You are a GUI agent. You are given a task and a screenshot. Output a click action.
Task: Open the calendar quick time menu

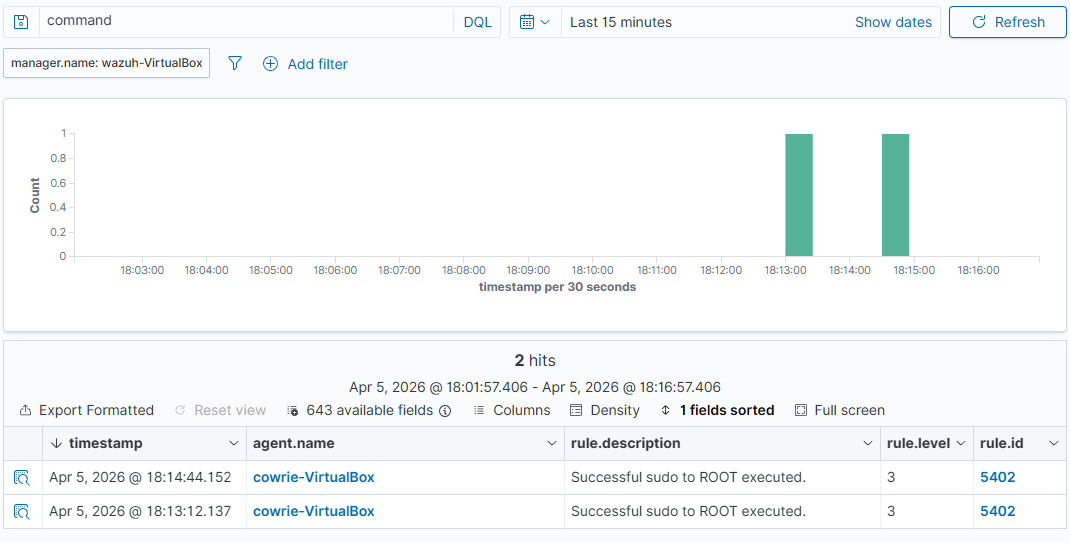click(535, 22)
